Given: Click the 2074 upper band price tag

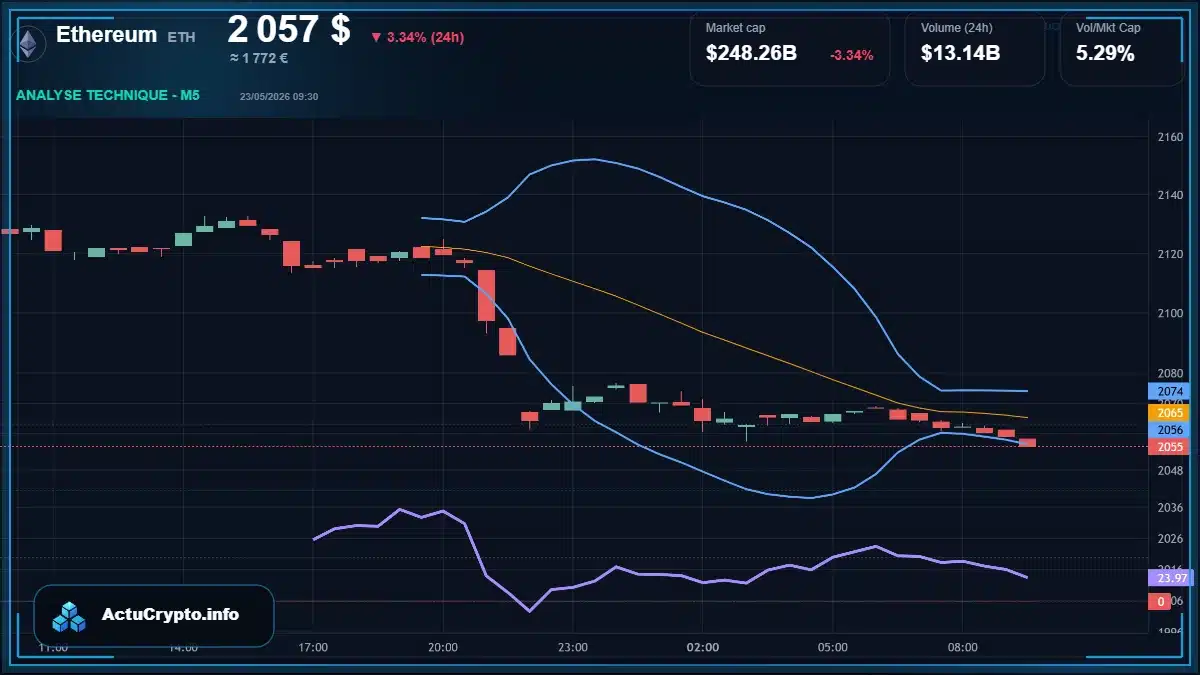Looking at the screenshot, I should pos(1167,391).
